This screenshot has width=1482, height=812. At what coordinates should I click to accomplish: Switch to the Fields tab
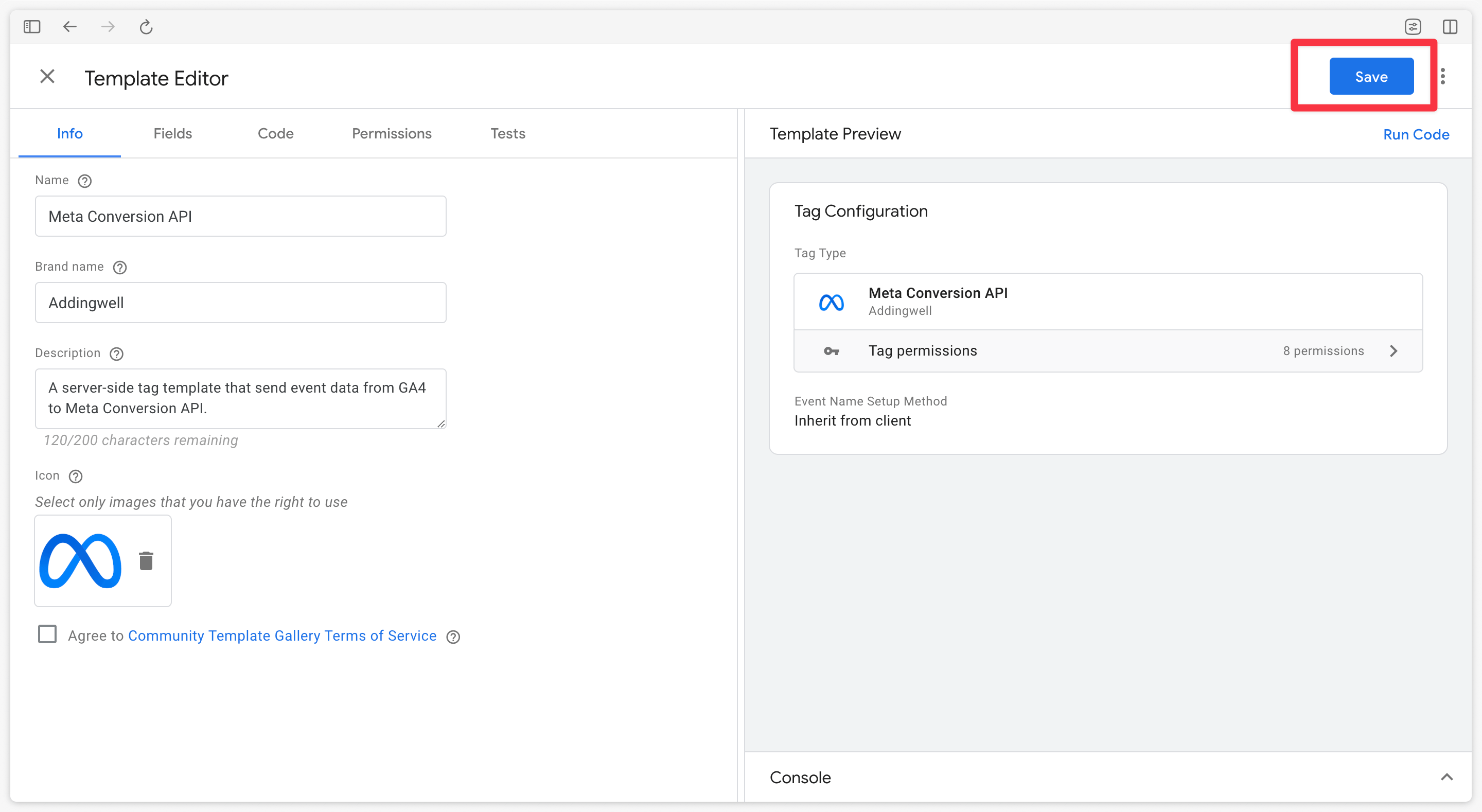(x=173, y=133)
